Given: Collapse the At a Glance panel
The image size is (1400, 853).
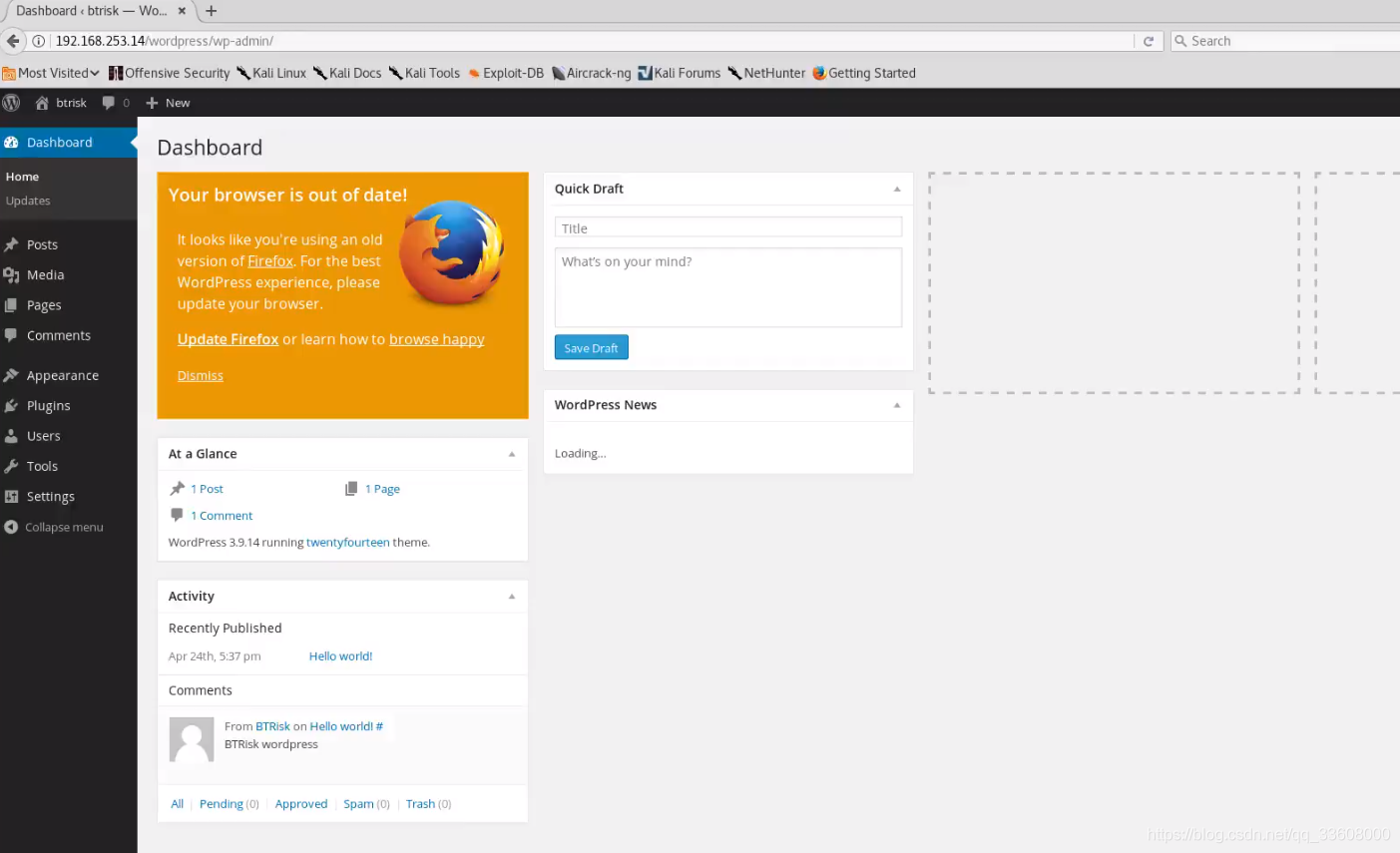Looking at the screenshot, I should pos(512,454).
